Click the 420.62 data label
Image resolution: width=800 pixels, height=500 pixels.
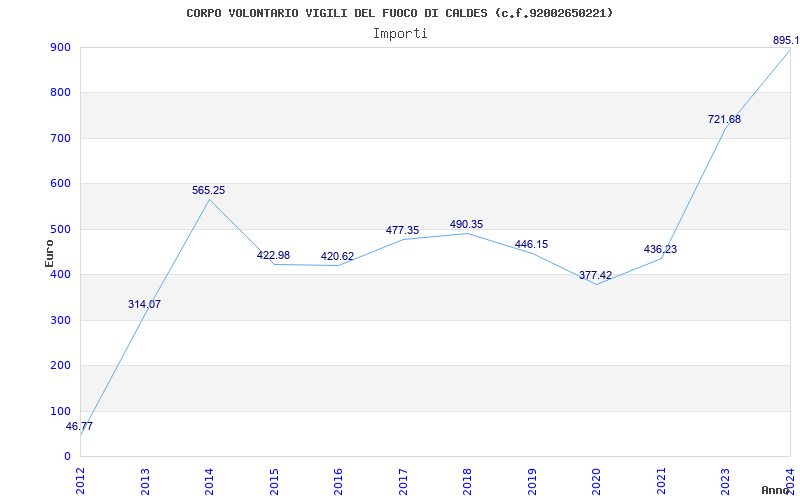[x=337, y=256]
